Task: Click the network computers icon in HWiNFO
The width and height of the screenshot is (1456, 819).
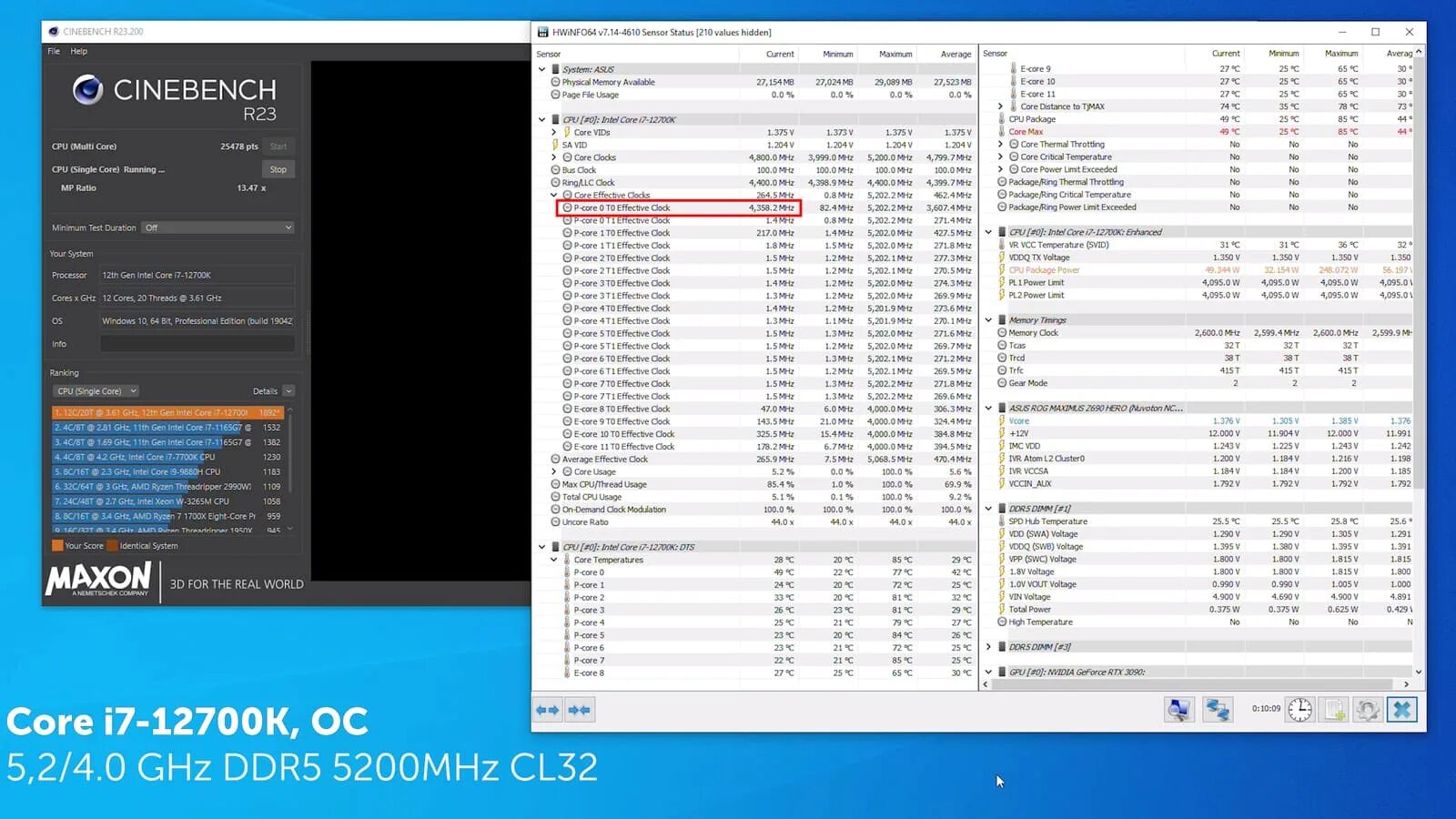Action: pyautogui.click(x=1218, y=710)
